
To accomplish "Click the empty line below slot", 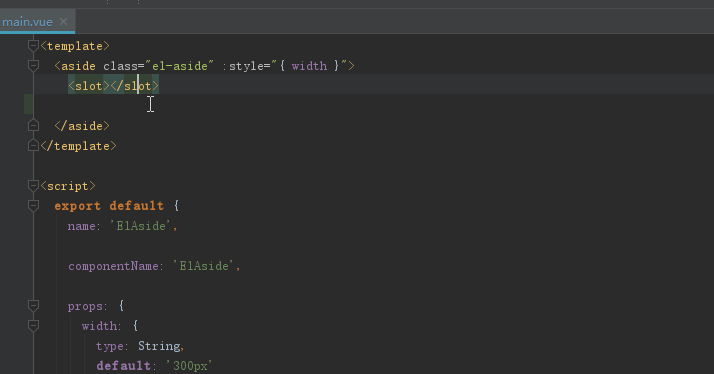I will (x=364, y=105).
